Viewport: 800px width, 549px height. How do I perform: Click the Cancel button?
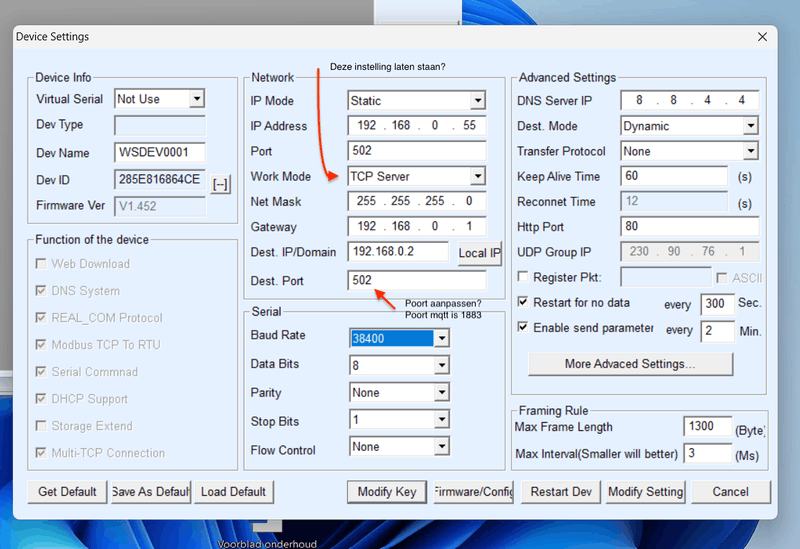pos(731,492)
